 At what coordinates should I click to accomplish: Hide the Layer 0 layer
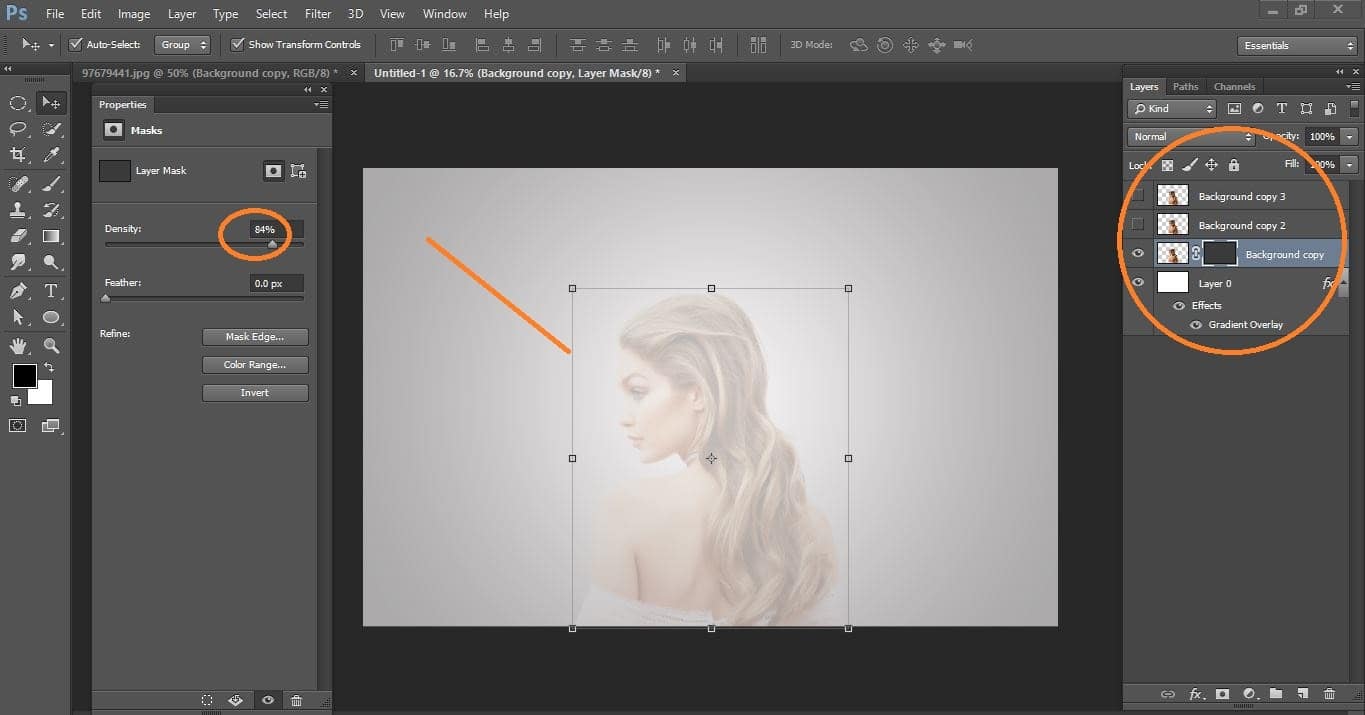click(1138, 282)
